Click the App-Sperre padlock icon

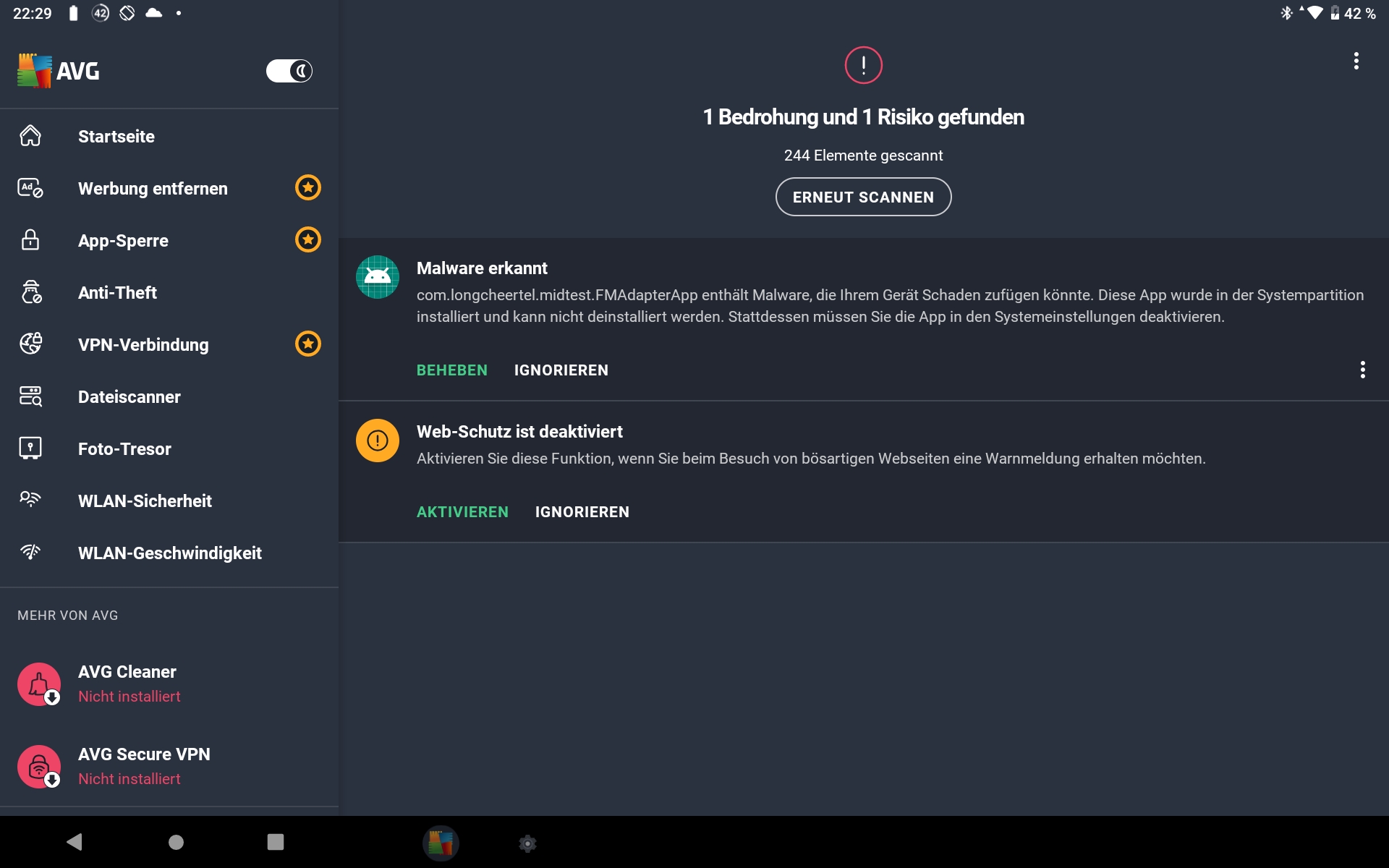pyautogui.click(x=30, y=240)
